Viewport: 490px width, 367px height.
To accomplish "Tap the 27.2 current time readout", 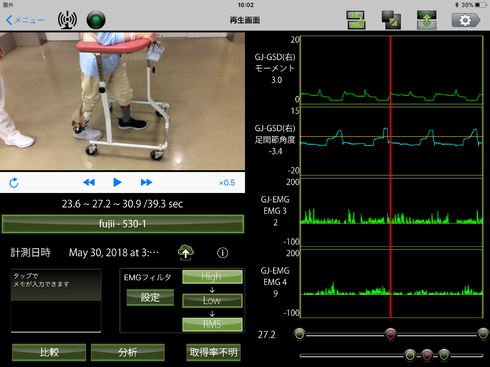I will point(267,335).
